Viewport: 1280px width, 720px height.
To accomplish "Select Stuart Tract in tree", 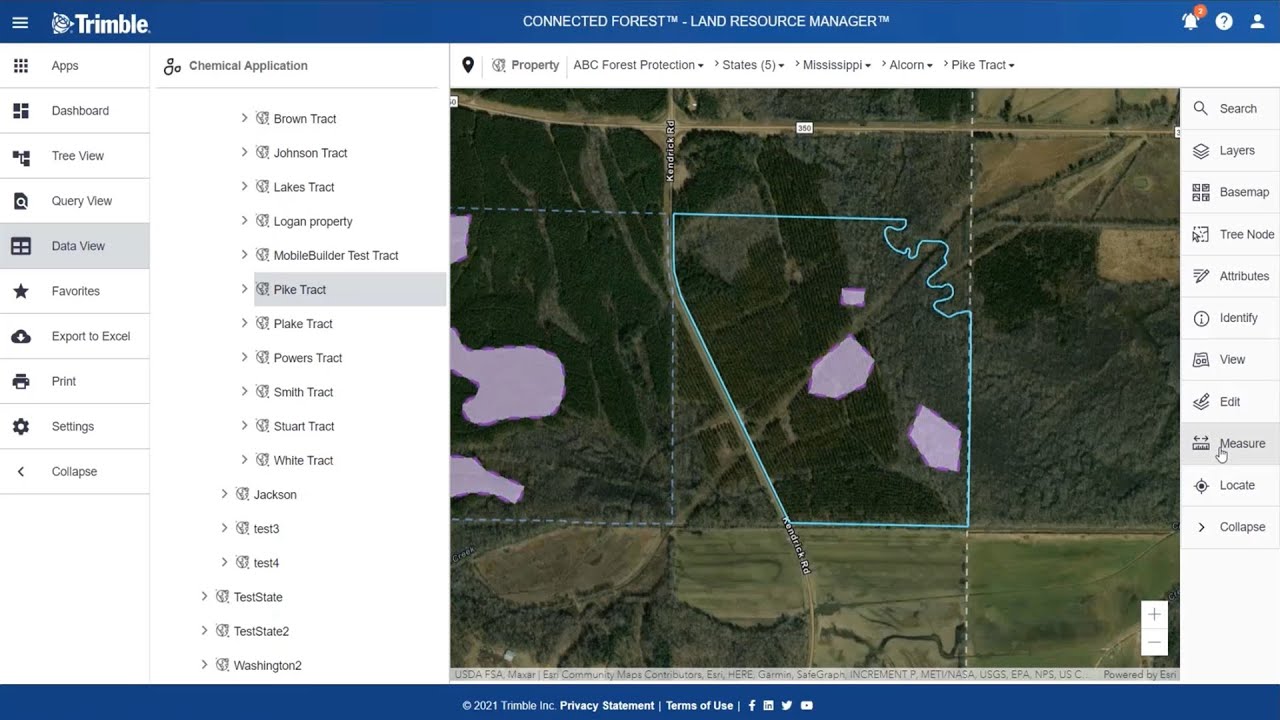I will 304,426.
